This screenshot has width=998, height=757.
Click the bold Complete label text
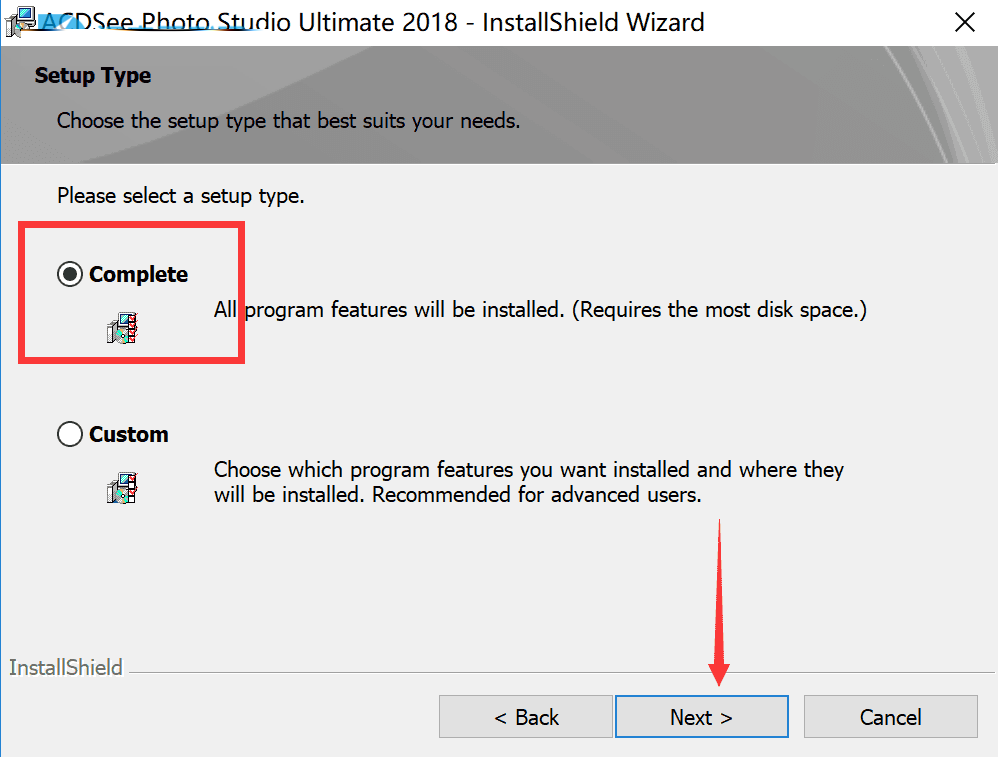(x=138, y=275)
